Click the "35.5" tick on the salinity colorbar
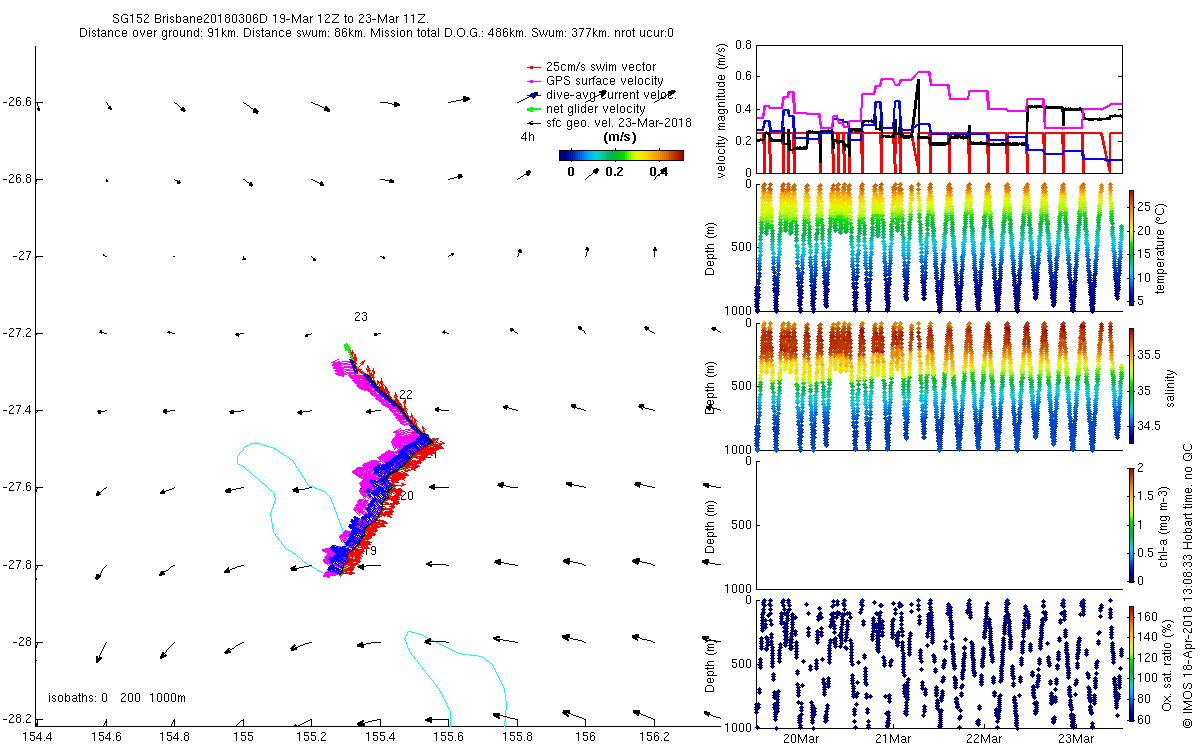1200x750 pixels. [1150, 355]
